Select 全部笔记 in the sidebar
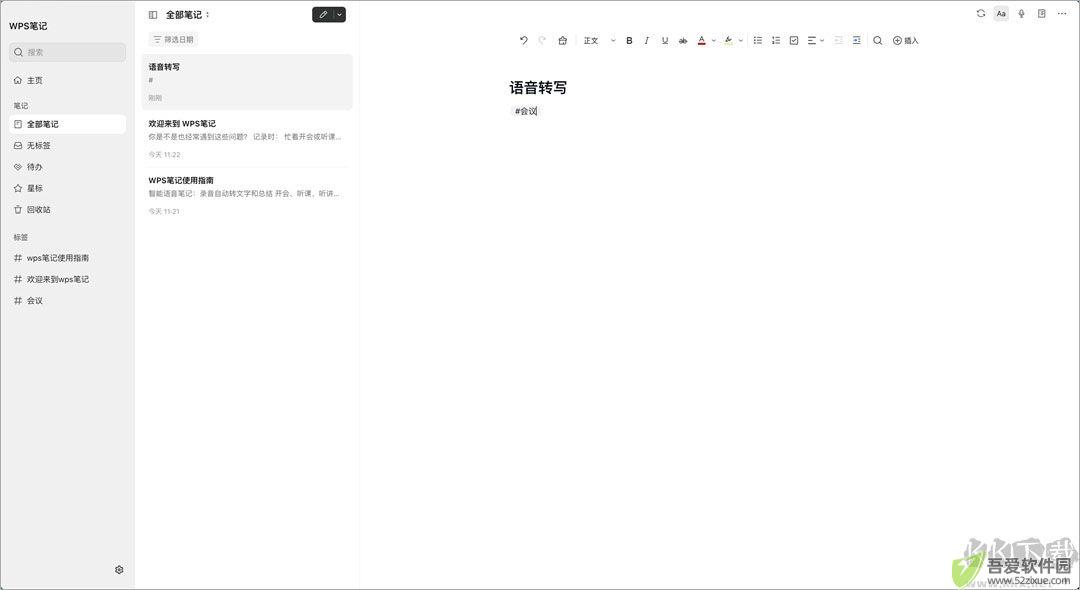The height and width of the screenshot is (590, 1080). [68, 125]
